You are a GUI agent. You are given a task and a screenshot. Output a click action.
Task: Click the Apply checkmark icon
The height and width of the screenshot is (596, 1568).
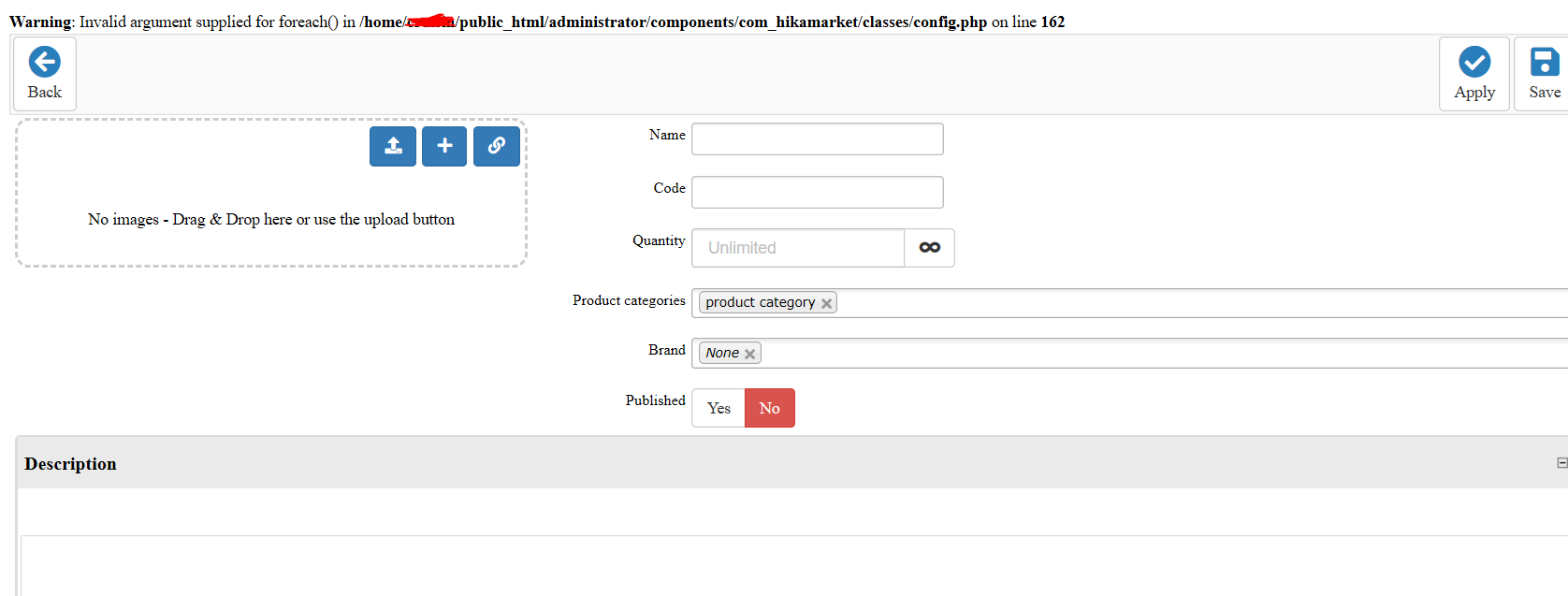[1474, 63]
